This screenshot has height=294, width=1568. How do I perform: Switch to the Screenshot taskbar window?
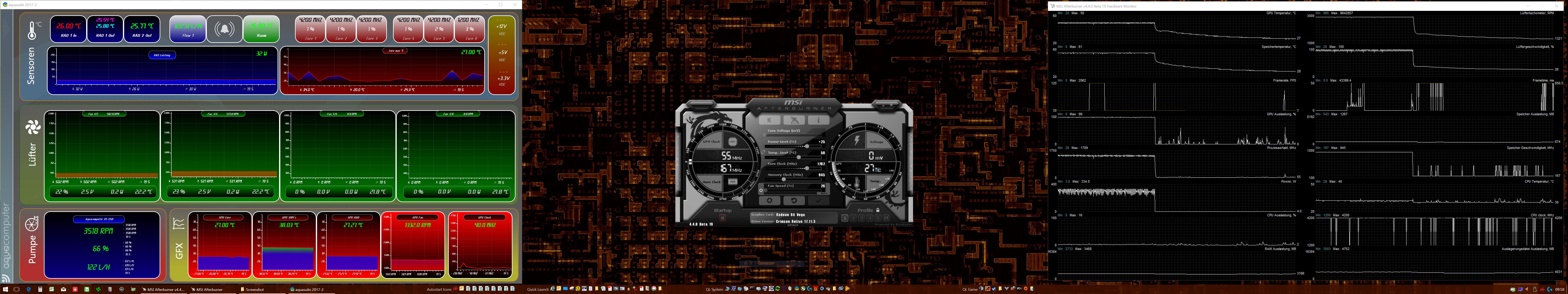pyautogui.click(x=253, y=290)
